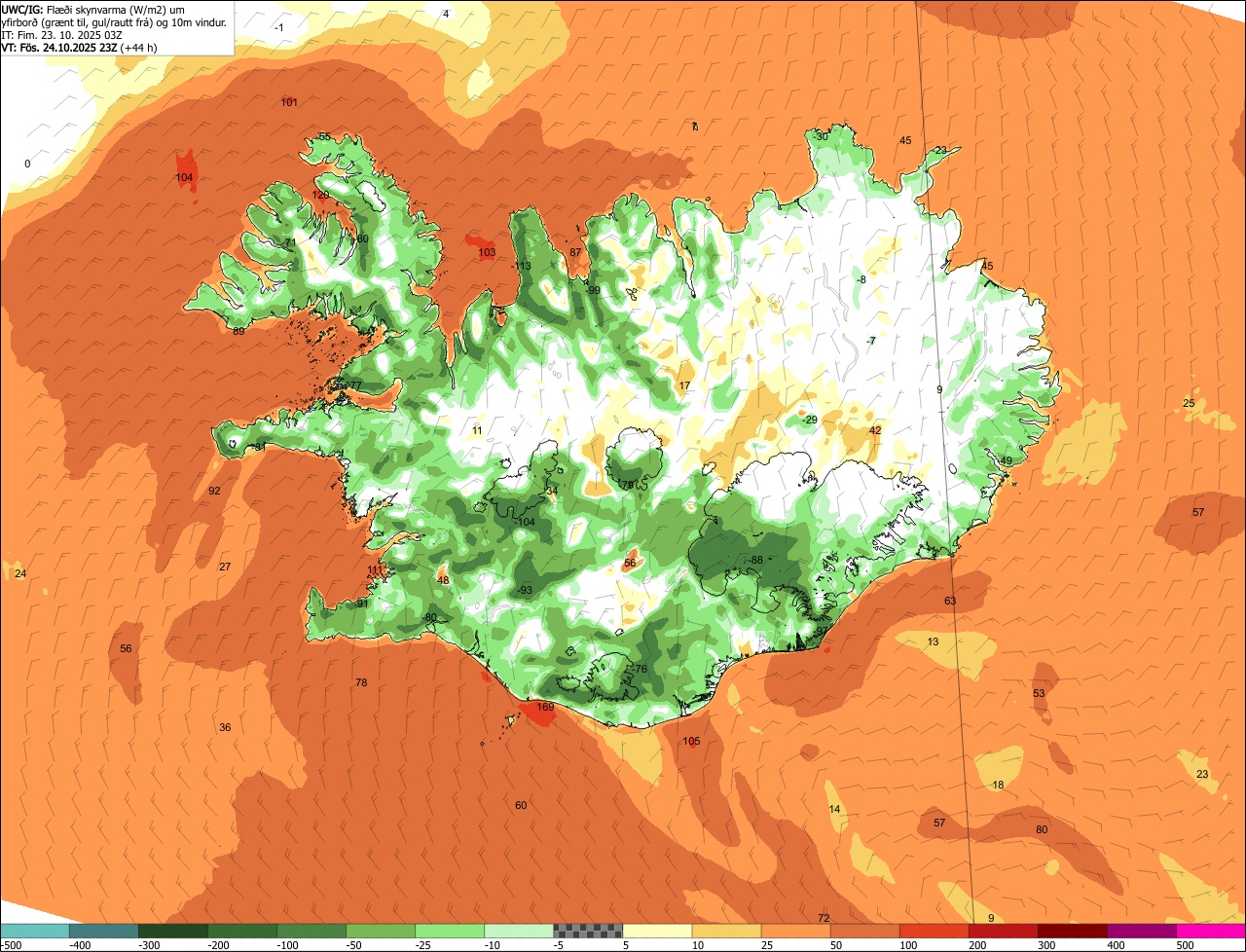The image size is (1246, 952).
Task: Click the -93 value in south Iceland
Action: click(x=525, y=591)
